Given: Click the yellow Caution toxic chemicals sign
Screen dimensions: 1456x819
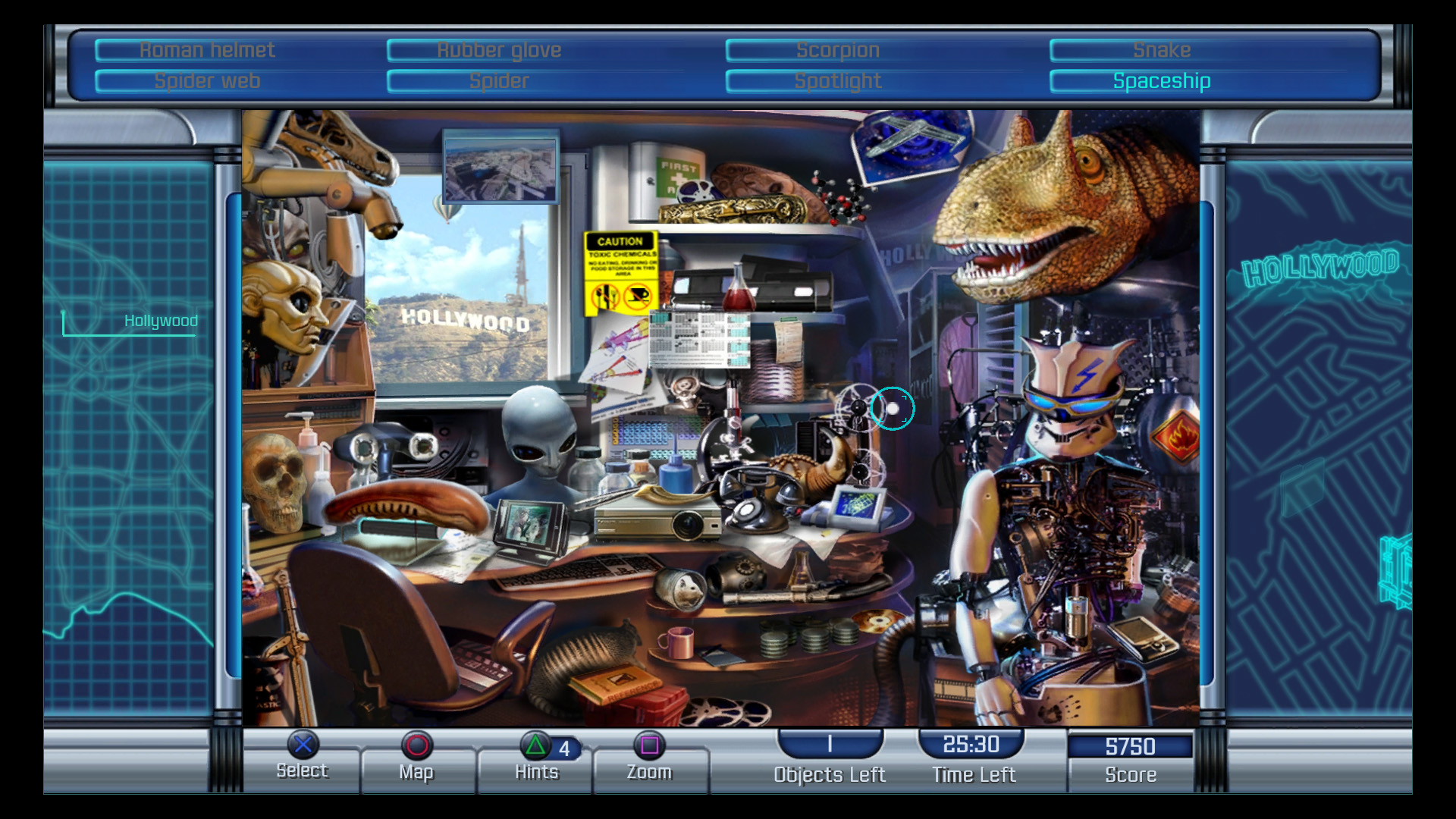Looking at the screenshot, I should coord(620,274).
